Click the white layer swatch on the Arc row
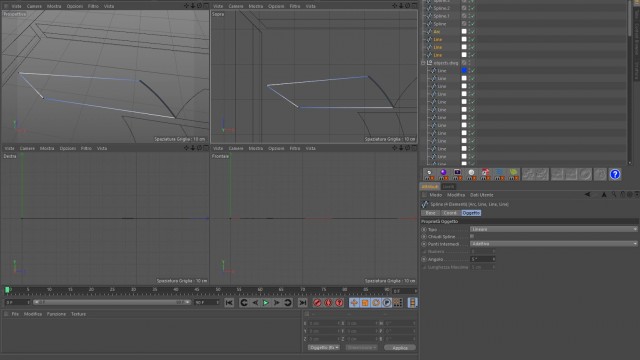Image resolution: width=640 pixels, height=360 pixels. point(464,31)
